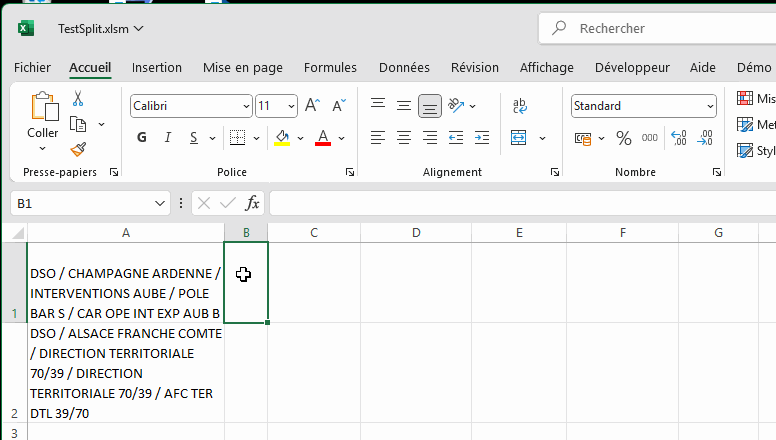Screen dimensions: 776x440
Task: Click the Increase Decimal icon
Action: [679, 138]
